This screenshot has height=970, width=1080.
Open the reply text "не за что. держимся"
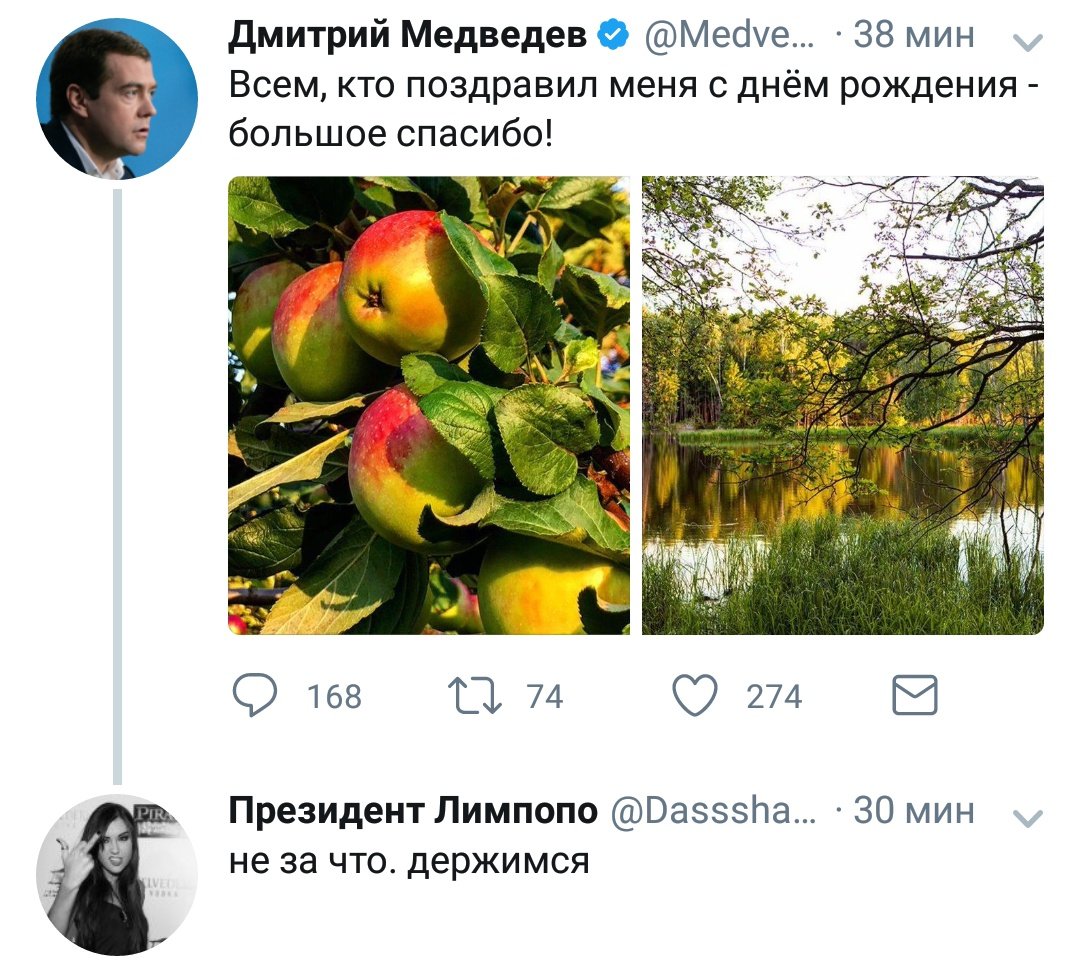(x=409, y=860)
